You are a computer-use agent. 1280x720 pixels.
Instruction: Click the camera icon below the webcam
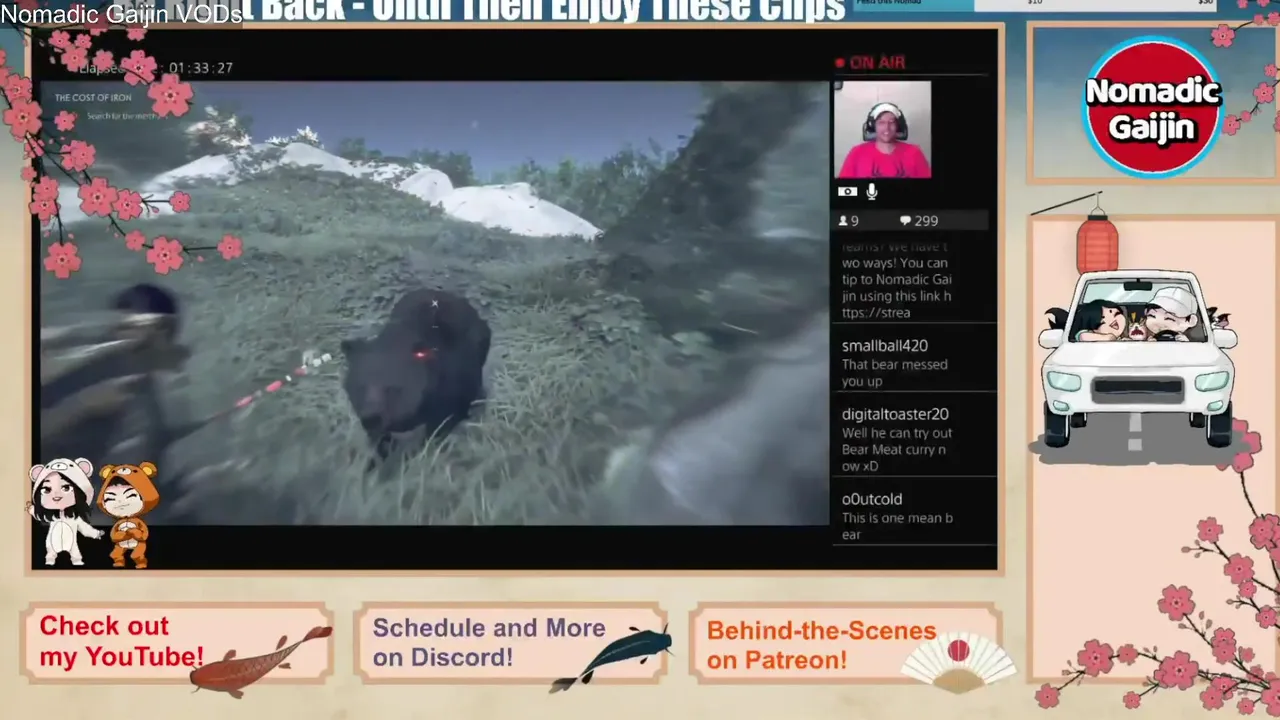coord(847,192)
